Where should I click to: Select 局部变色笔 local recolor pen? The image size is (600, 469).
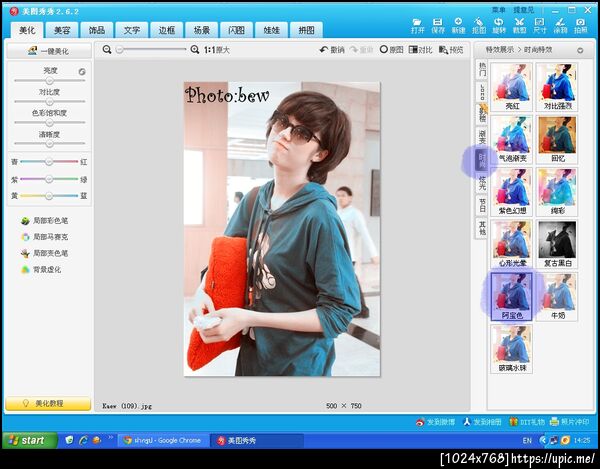pyautogui.click(x=45, y=253)
